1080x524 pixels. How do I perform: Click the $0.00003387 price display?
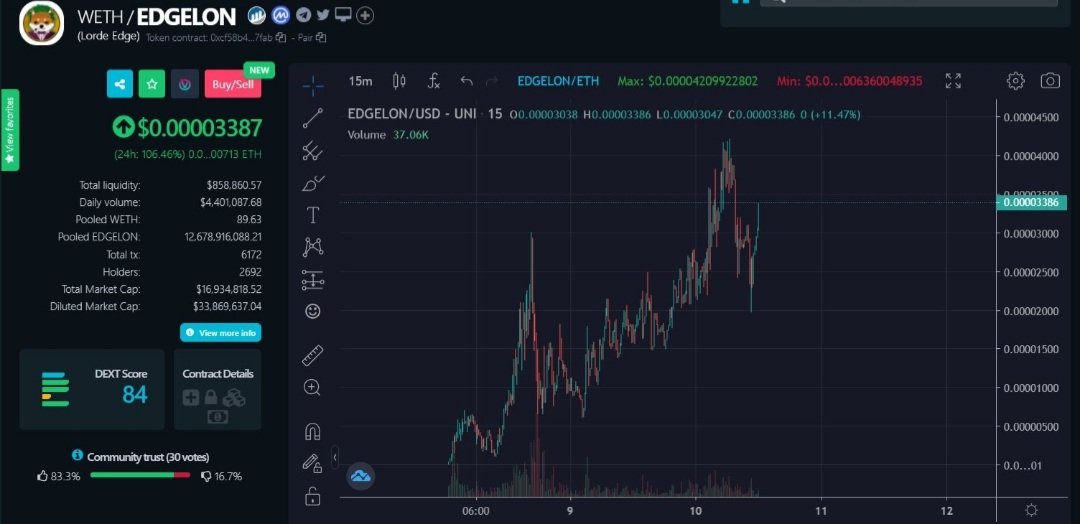pos(199,128)
